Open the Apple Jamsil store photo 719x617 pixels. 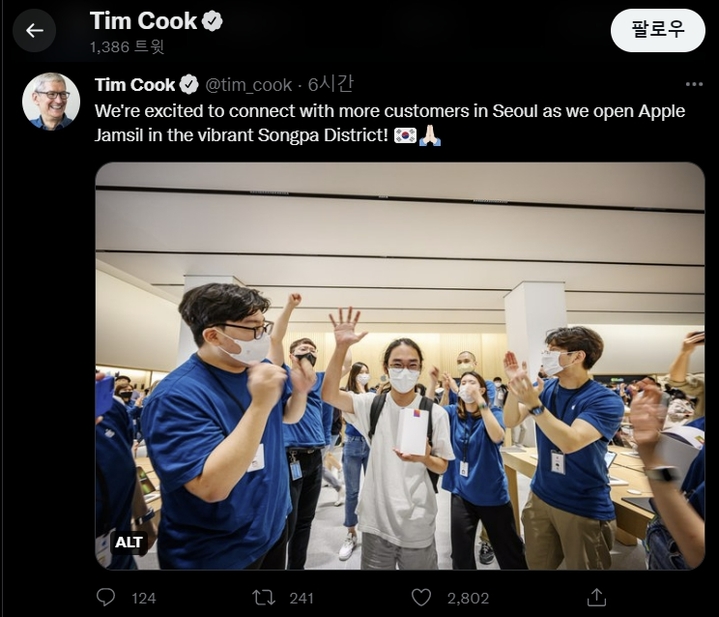click(400, 365)
